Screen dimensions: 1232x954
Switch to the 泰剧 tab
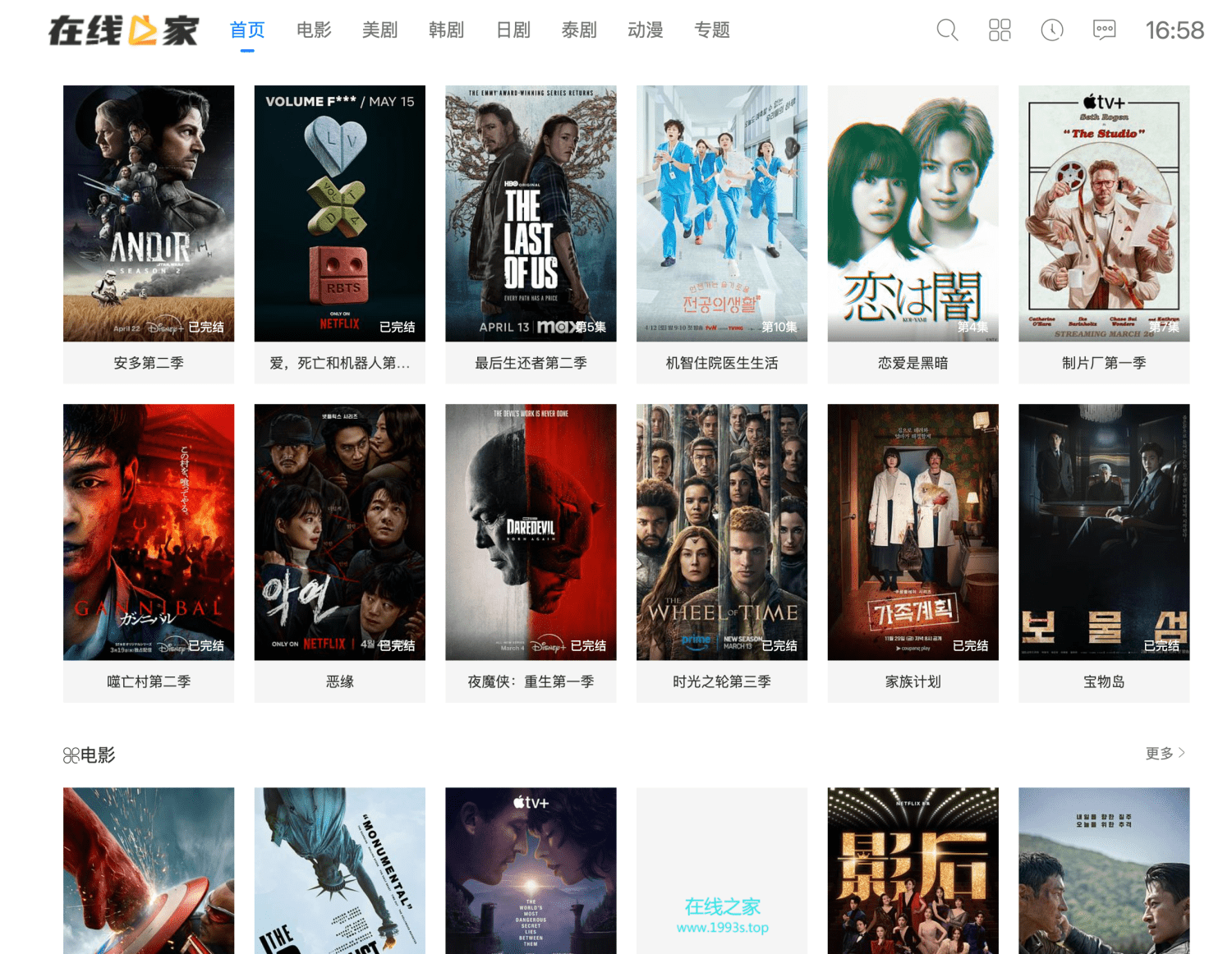[579, 30]
